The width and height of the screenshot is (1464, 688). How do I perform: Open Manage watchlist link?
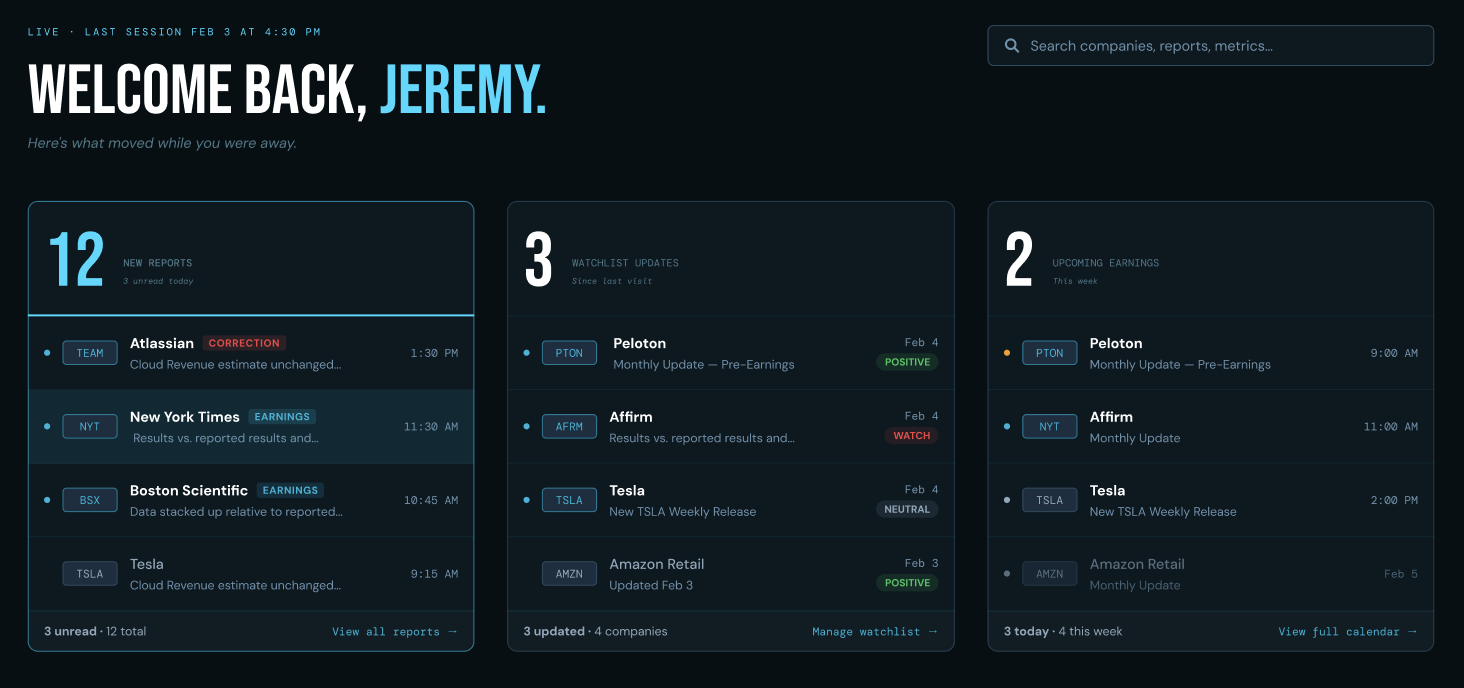[x=875, y=632]
